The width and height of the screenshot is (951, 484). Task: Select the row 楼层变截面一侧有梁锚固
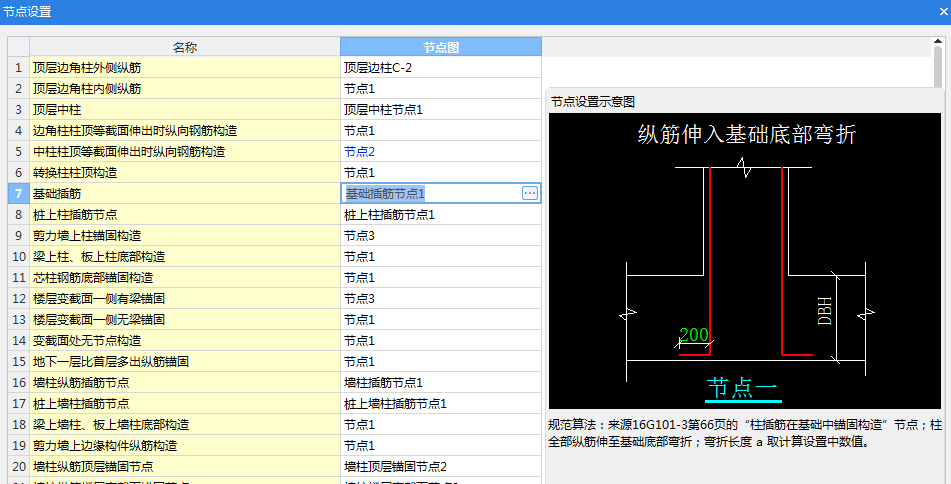[185, 298]
